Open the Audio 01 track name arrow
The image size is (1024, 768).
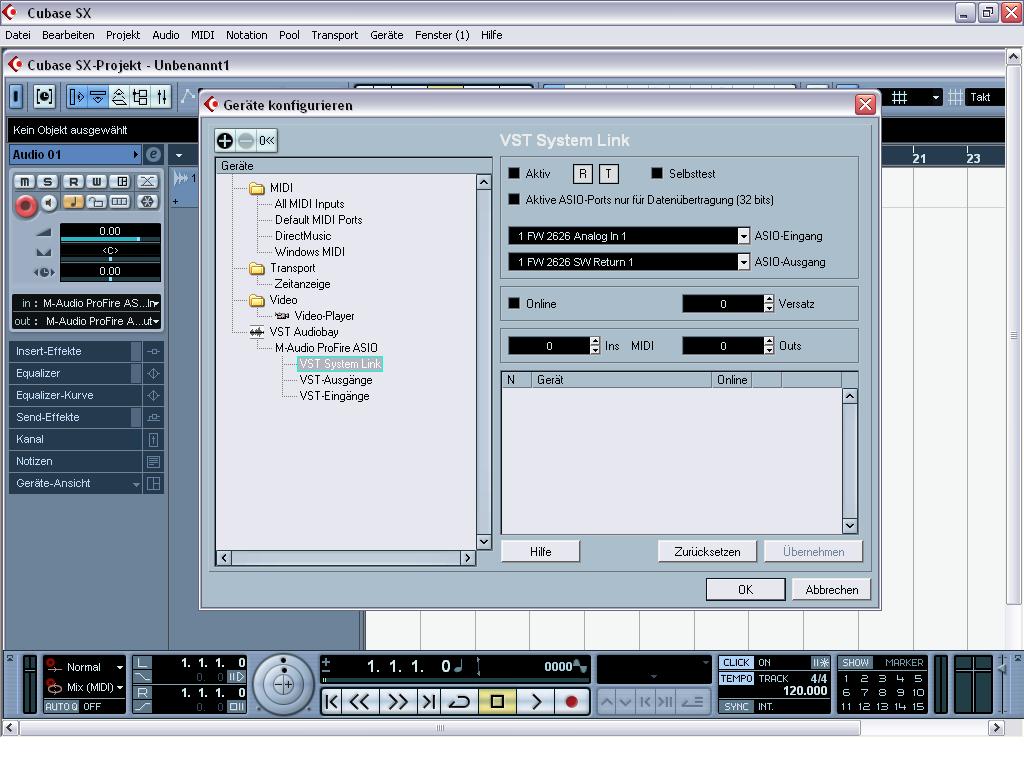click(135, 155)
